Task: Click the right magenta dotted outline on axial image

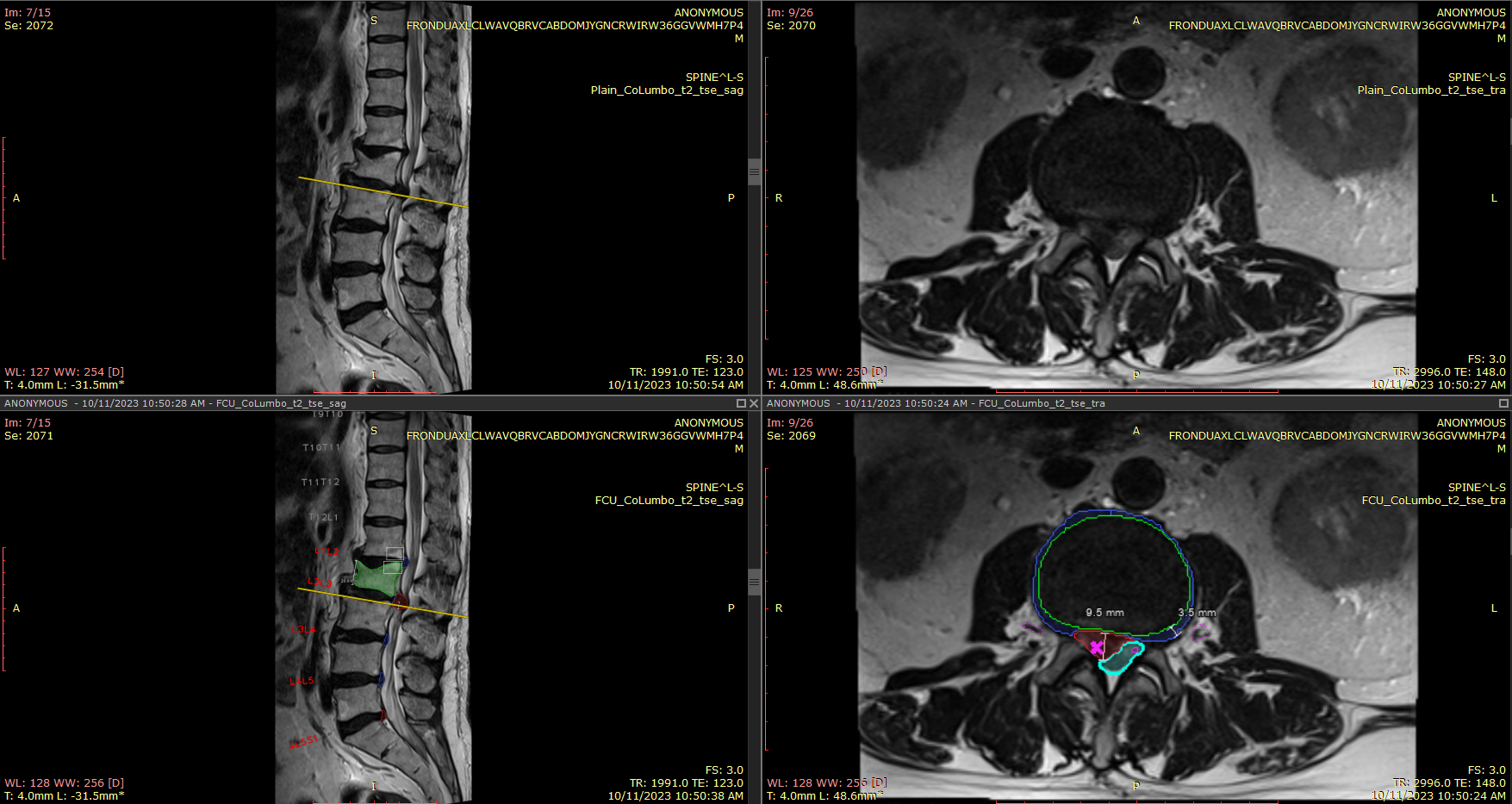Action: [1200, 632]
